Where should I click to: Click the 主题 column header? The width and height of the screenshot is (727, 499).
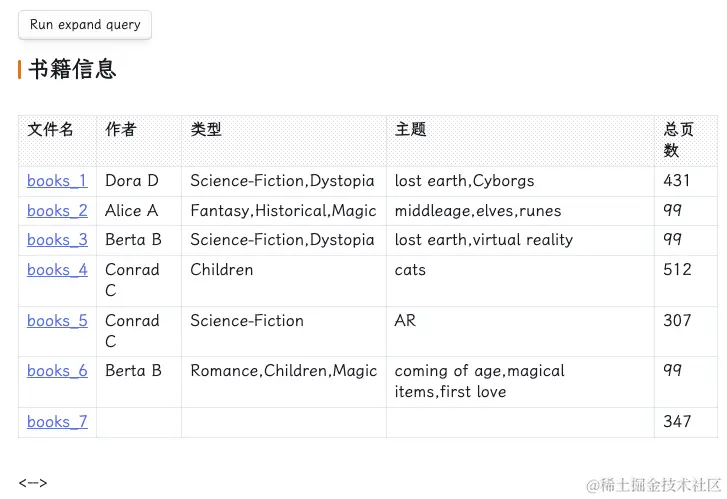tap(410, 129)
